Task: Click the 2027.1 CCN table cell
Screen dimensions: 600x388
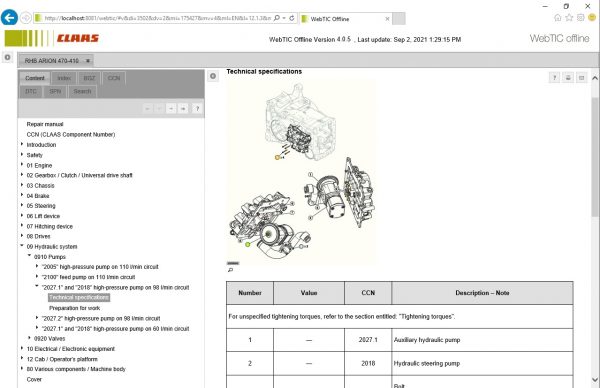Action: 368,340
